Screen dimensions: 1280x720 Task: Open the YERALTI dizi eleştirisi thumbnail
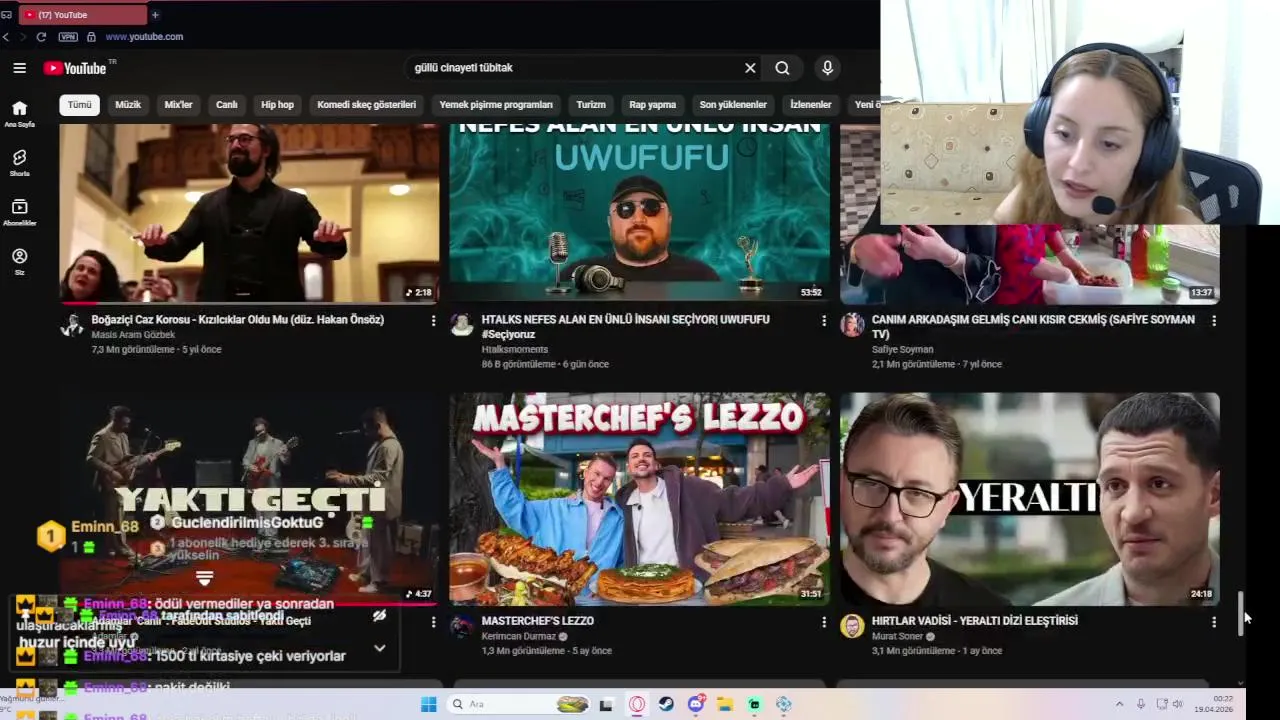click(1030, 498)
